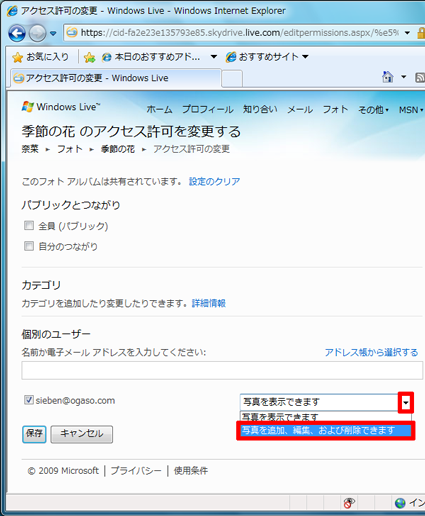Check the 自分のつながり checkbox
425x516 pixels.
point(29,246)
